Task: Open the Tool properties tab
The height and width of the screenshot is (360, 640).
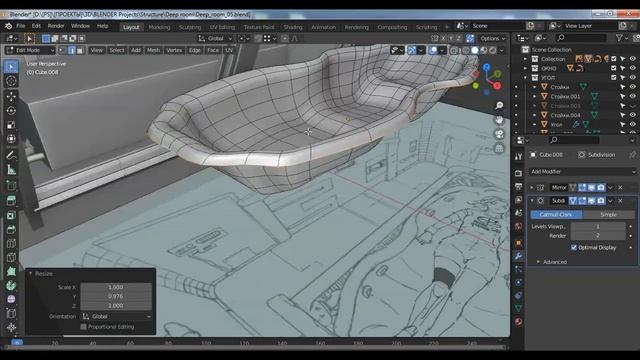Action: click(518, 157)
